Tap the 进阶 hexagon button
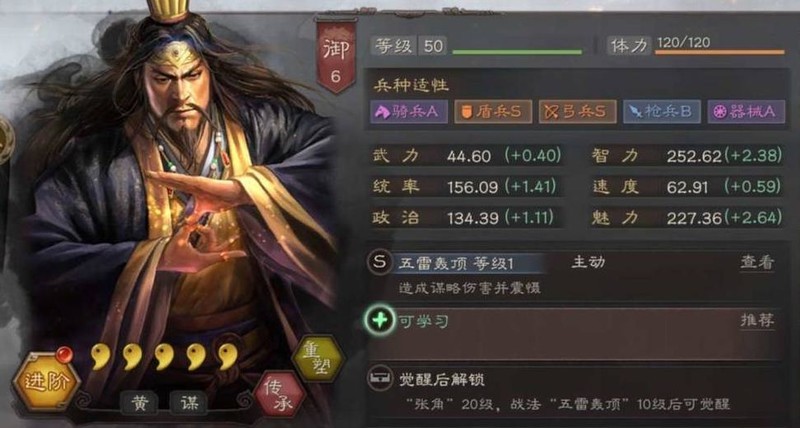The height and width of the screenshot is (428, 800). [x=46, y=381]
